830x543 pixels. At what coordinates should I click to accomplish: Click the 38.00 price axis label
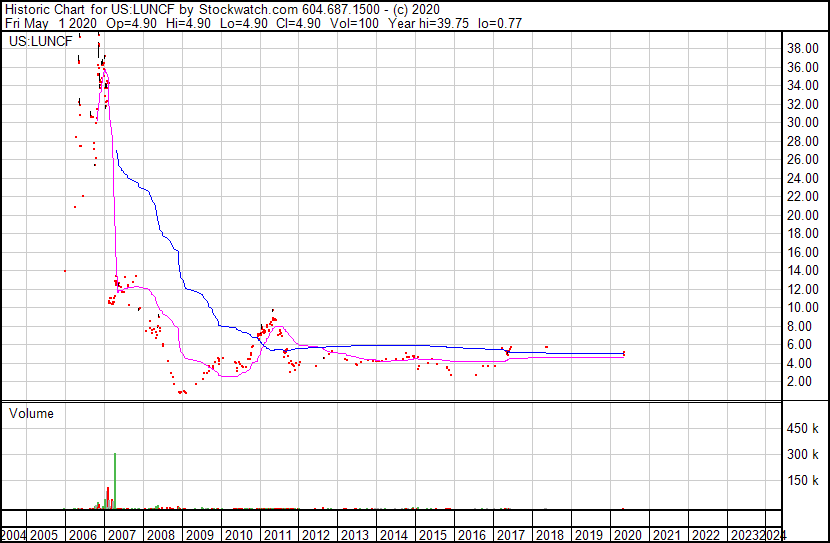[x=804, y=48]
